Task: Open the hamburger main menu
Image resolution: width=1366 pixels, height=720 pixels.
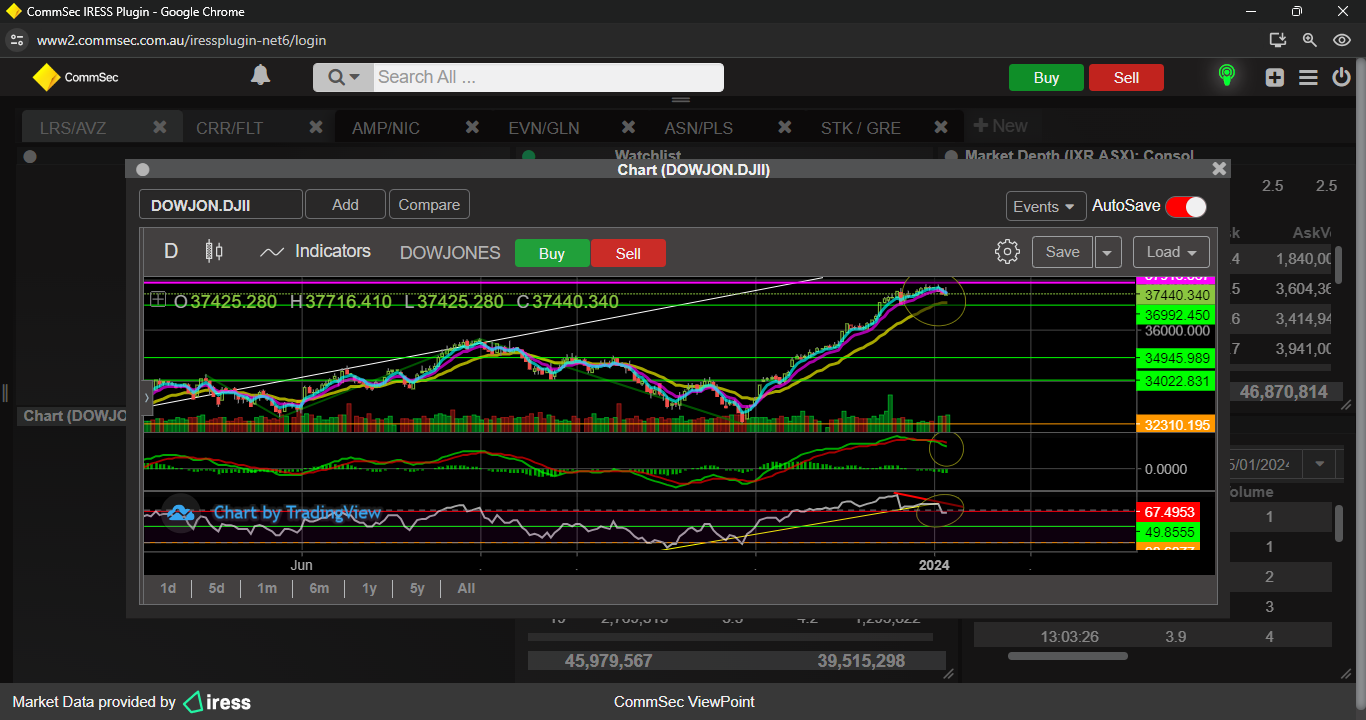Action: [1308, 77]
